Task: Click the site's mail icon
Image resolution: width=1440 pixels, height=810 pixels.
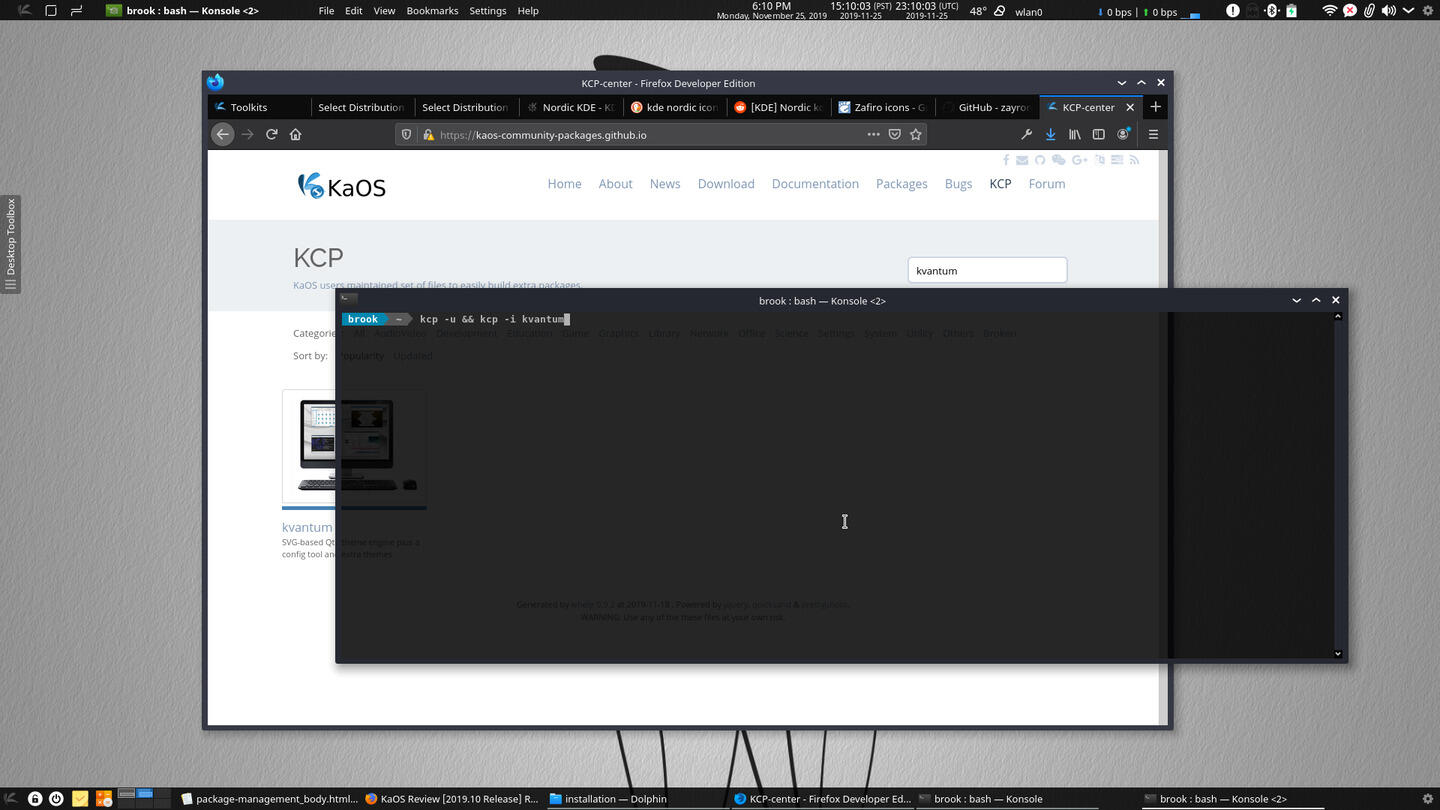Action: [1022, 160]
